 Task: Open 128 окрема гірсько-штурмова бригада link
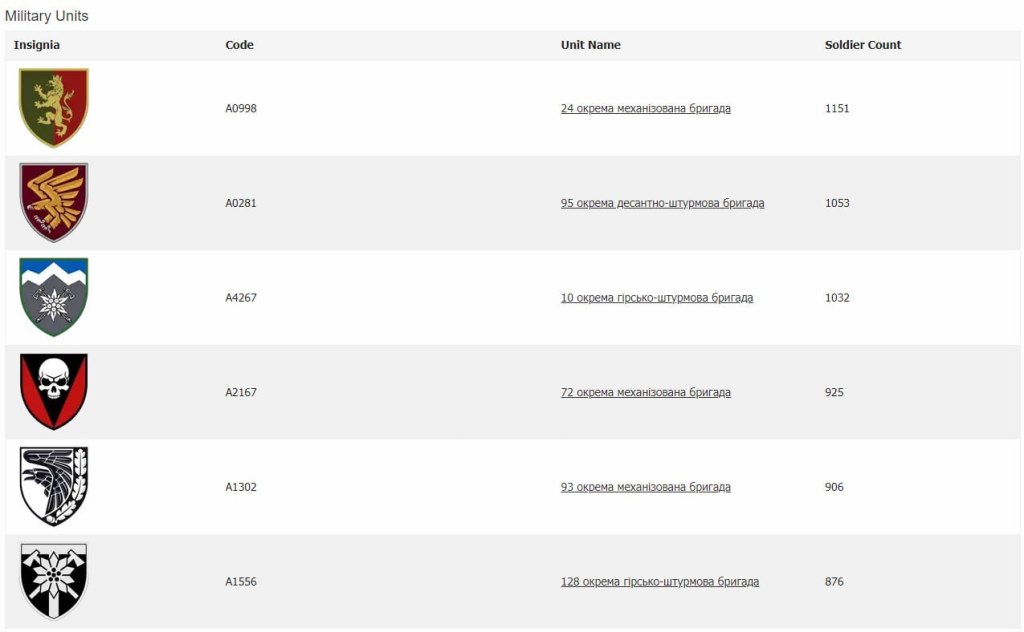(x=659, y=582)
